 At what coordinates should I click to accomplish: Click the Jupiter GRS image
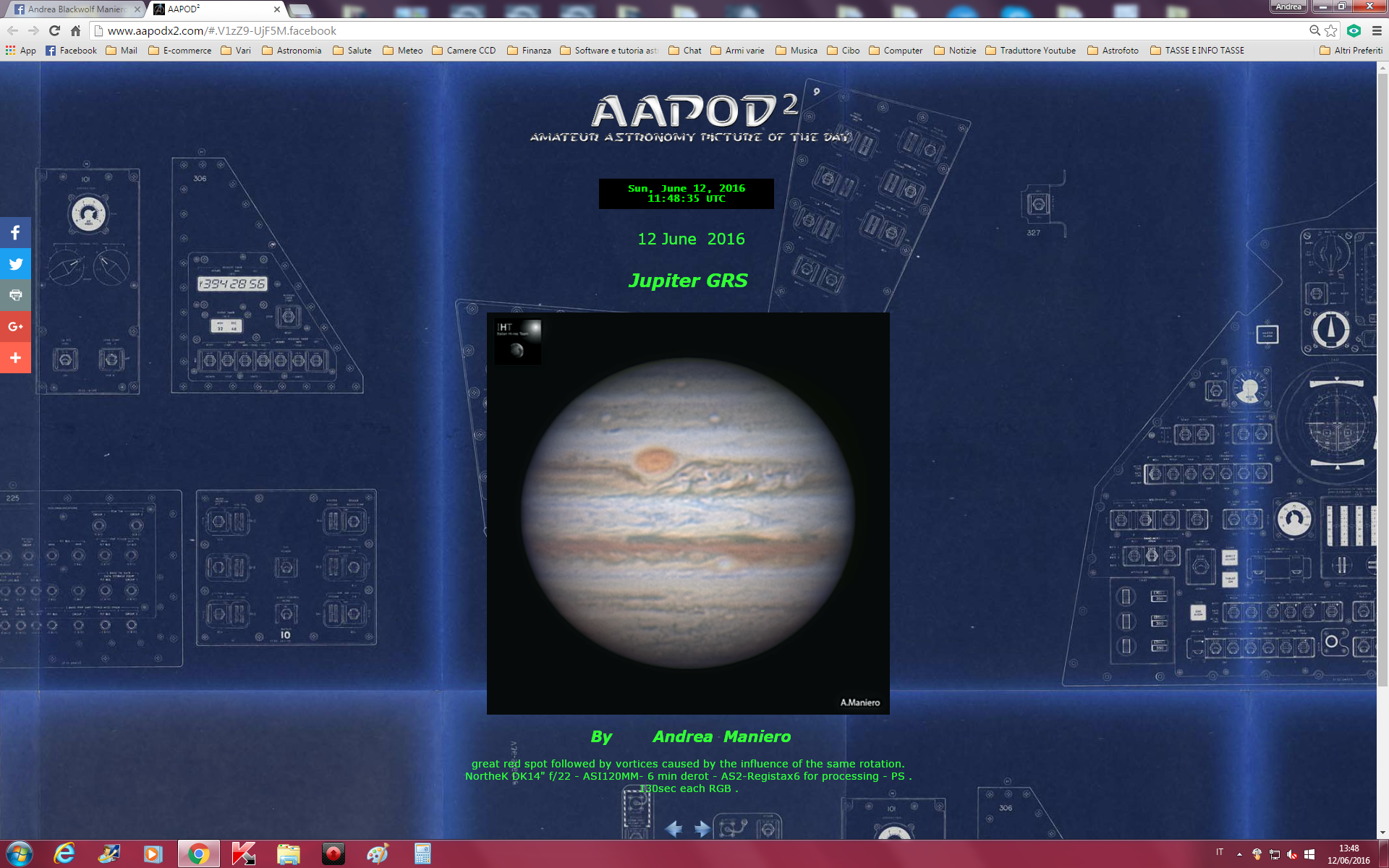click(688, 514)
